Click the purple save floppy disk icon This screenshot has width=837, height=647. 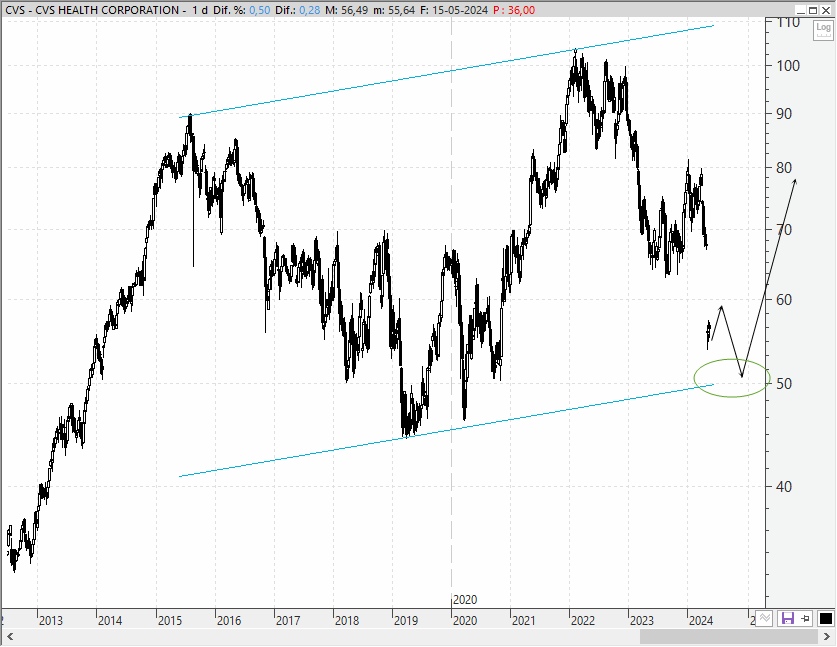[787, 619]
